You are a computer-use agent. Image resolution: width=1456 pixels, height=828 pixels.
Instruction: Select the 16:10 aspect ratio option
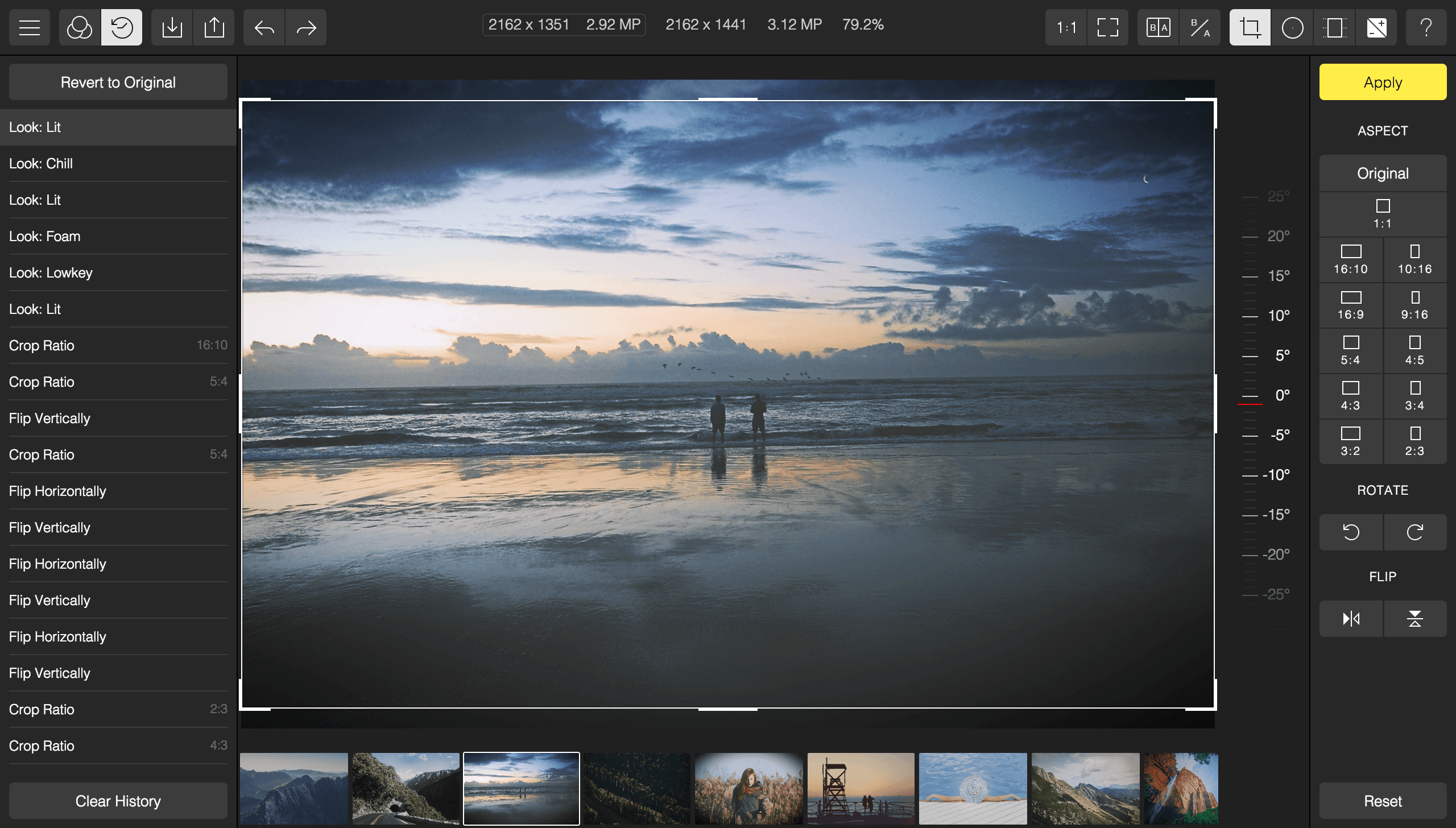(x=1350, y=258)
